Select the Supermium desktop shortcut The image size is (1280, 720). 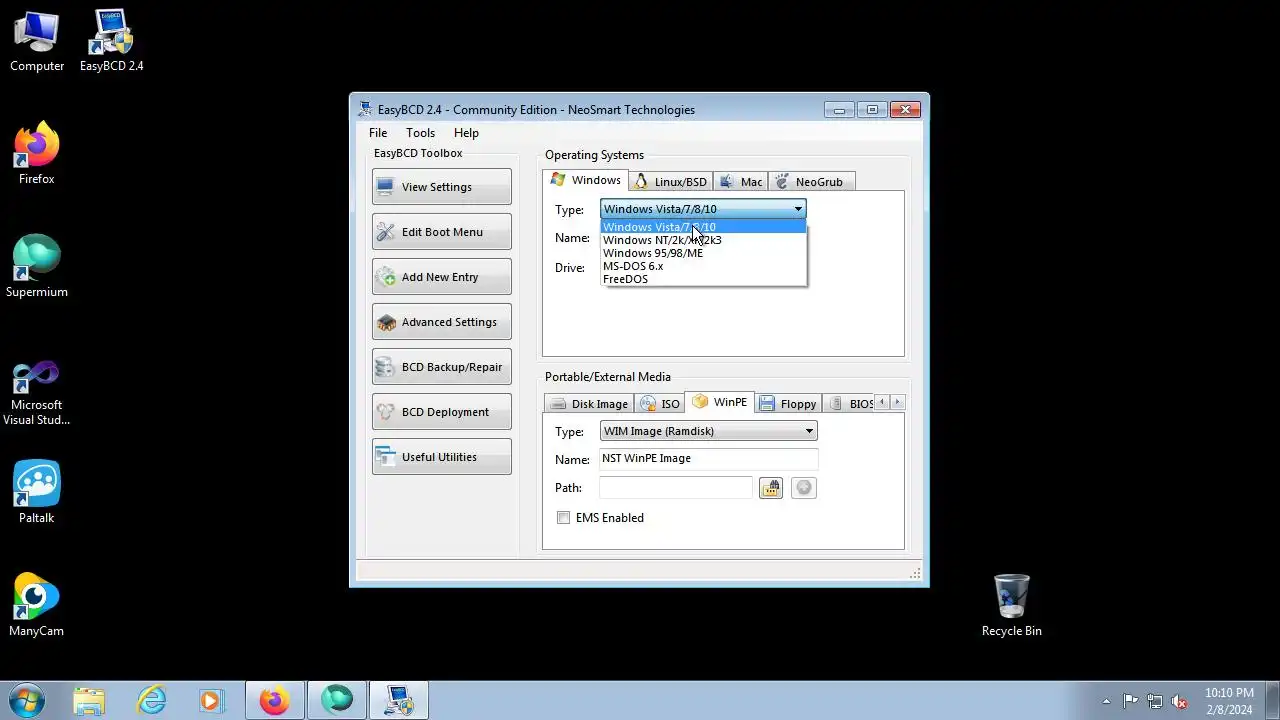pos(37,267)
